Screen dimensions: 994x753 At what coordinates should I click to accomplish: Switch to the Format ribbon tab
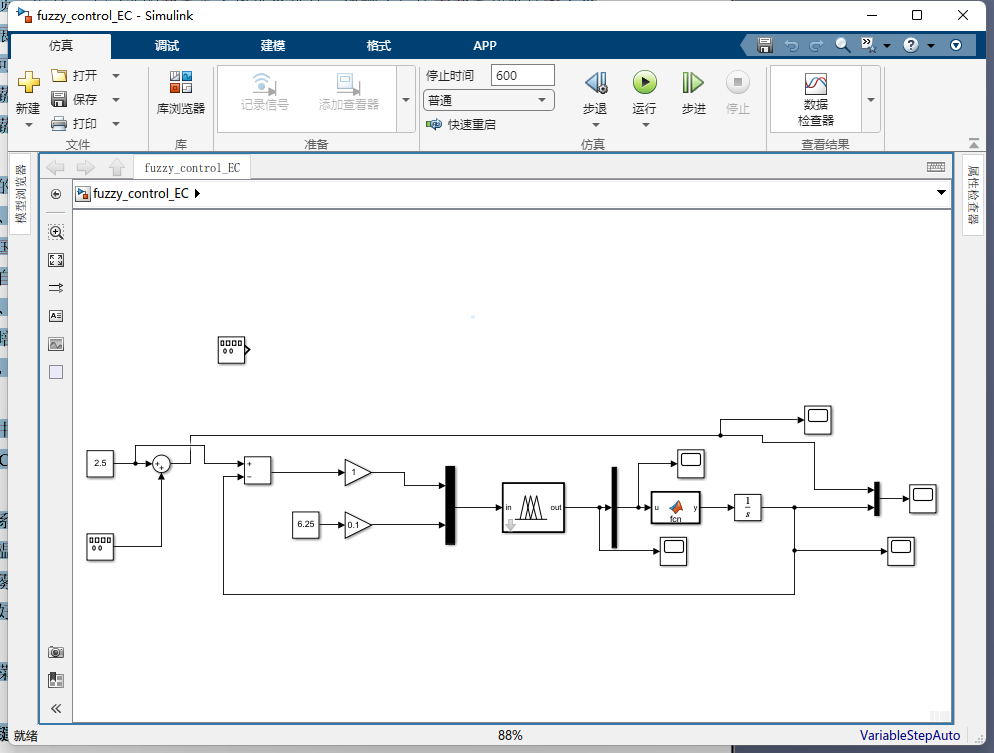(x=379, y=46)
